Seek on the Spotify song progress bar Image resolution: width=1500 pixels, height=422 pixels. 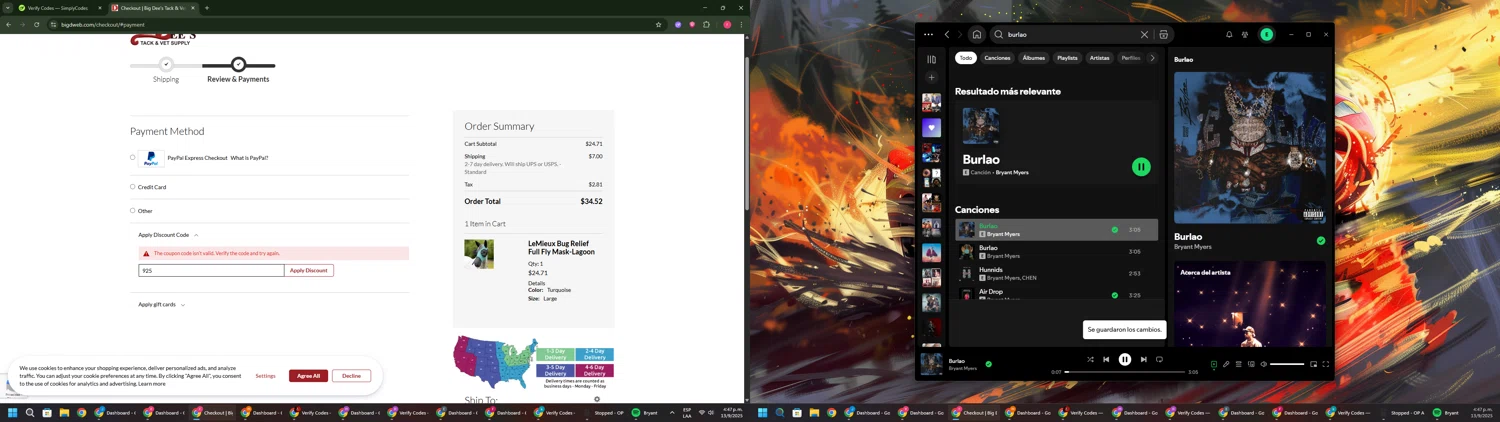coord(1124,372)
